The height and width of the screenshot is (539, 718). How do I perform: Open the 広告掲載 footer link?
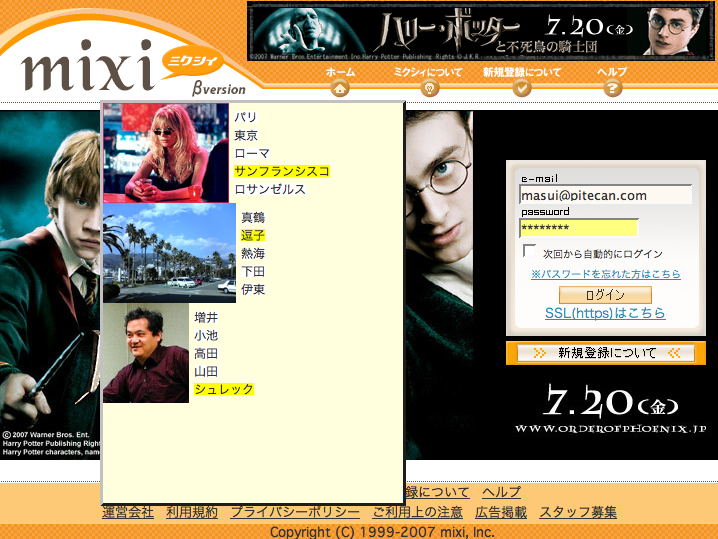pyautogui.click(x=501, y=512)
